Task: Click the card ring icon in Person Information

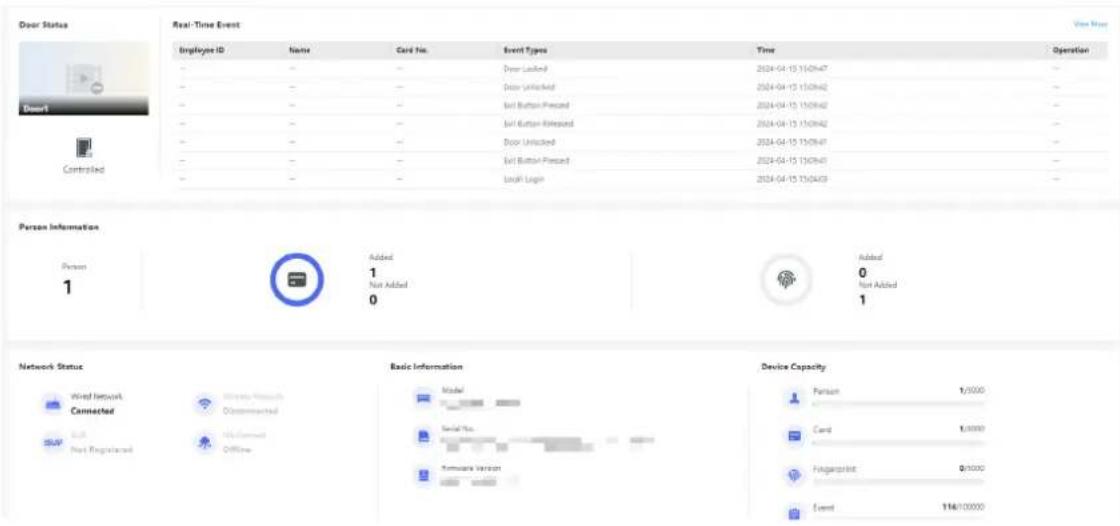Action: (296, 280)
